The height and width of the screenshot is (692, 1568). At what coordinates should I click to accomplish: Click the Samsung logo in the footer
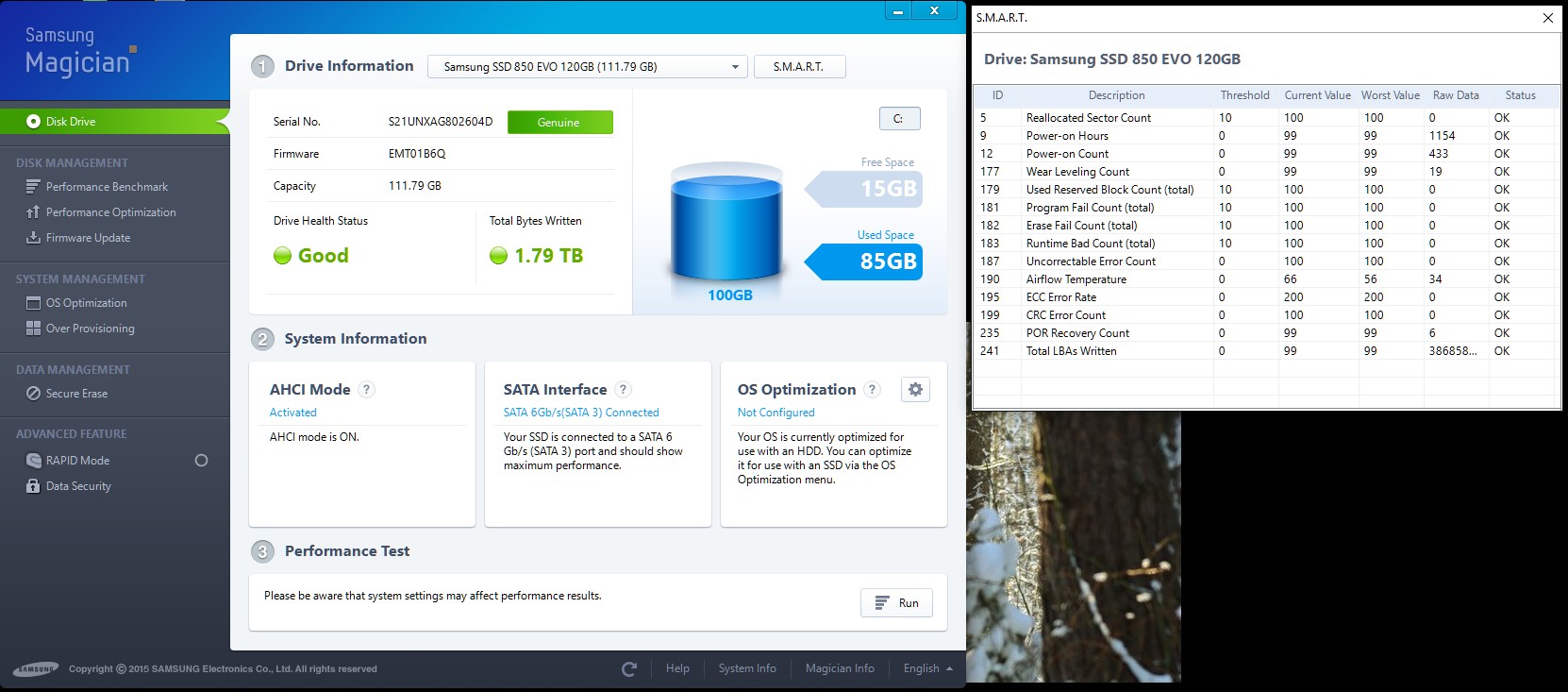click(x=36, y=669)
